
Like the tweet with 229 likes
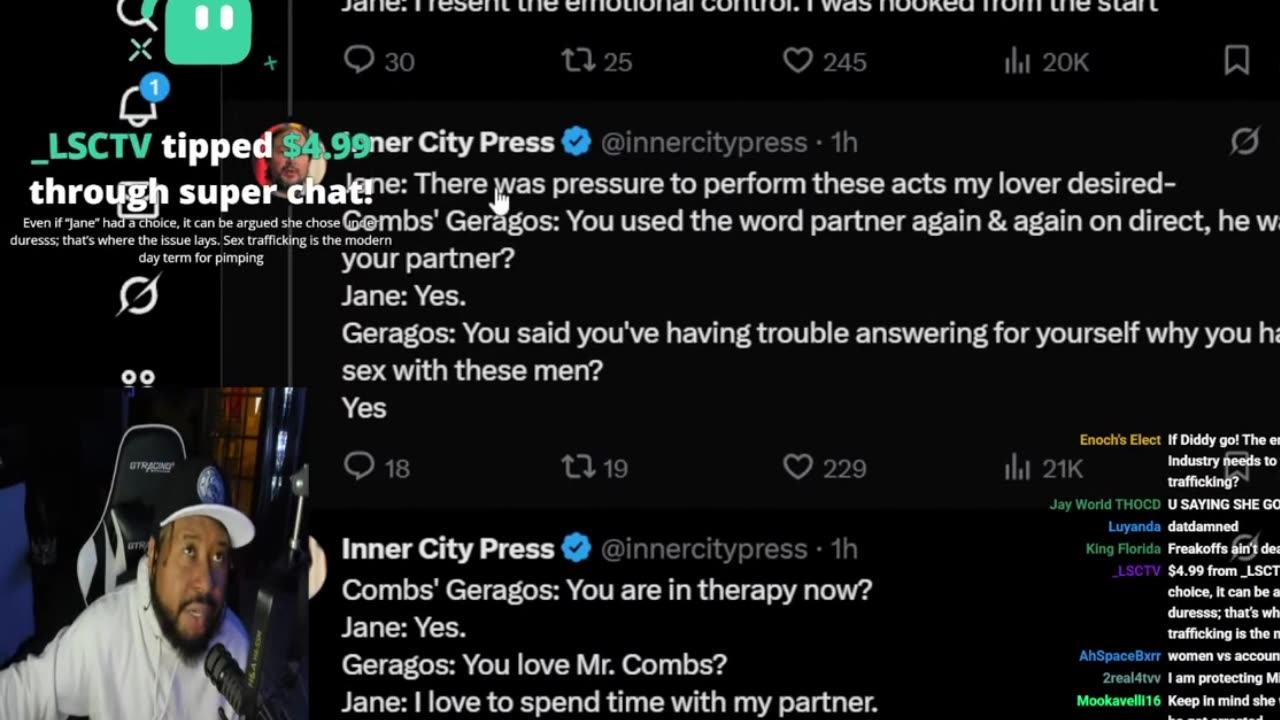[x=798, y=467]
